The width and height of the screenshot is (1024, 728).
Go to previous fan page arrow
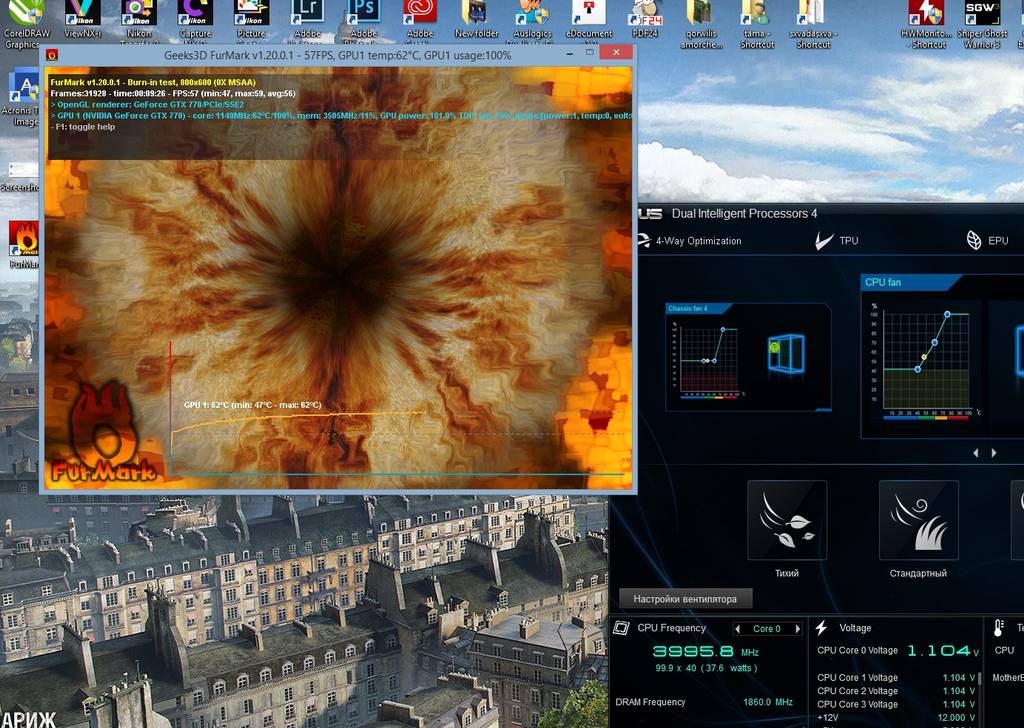[x=976, y=452]
